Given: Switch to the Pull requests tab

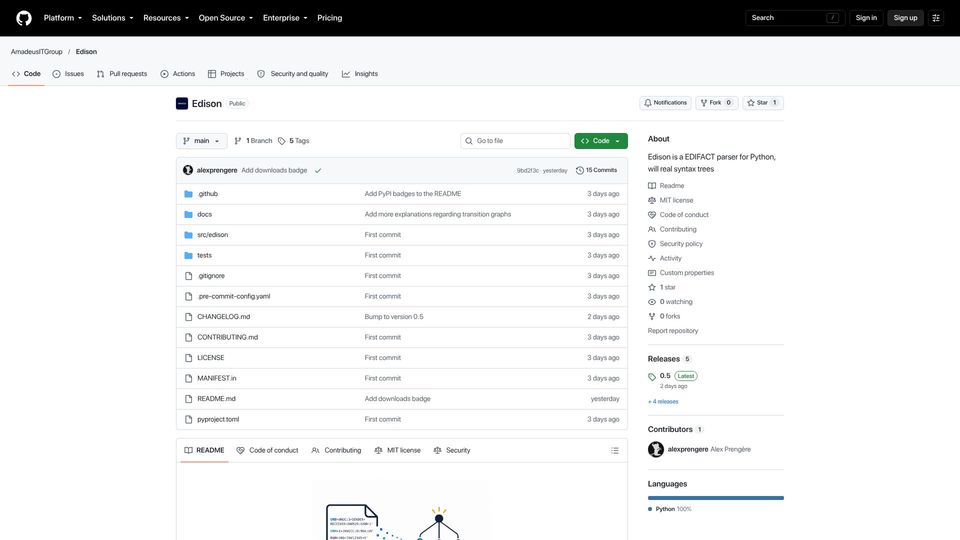Looking at the screenshot, I should 122,73.
